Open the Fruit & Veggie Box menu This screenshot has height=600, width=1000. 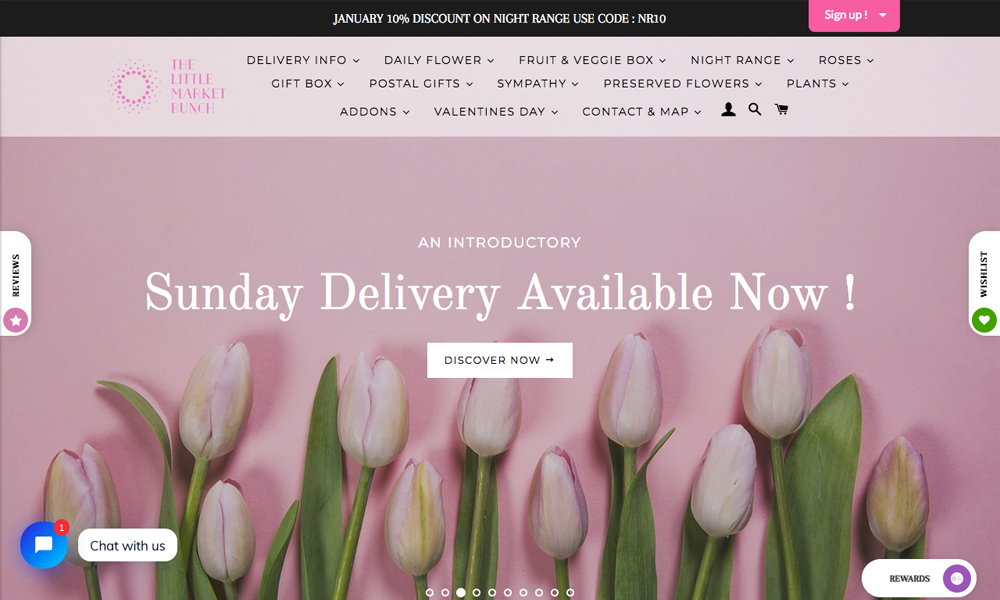[592, 60]
